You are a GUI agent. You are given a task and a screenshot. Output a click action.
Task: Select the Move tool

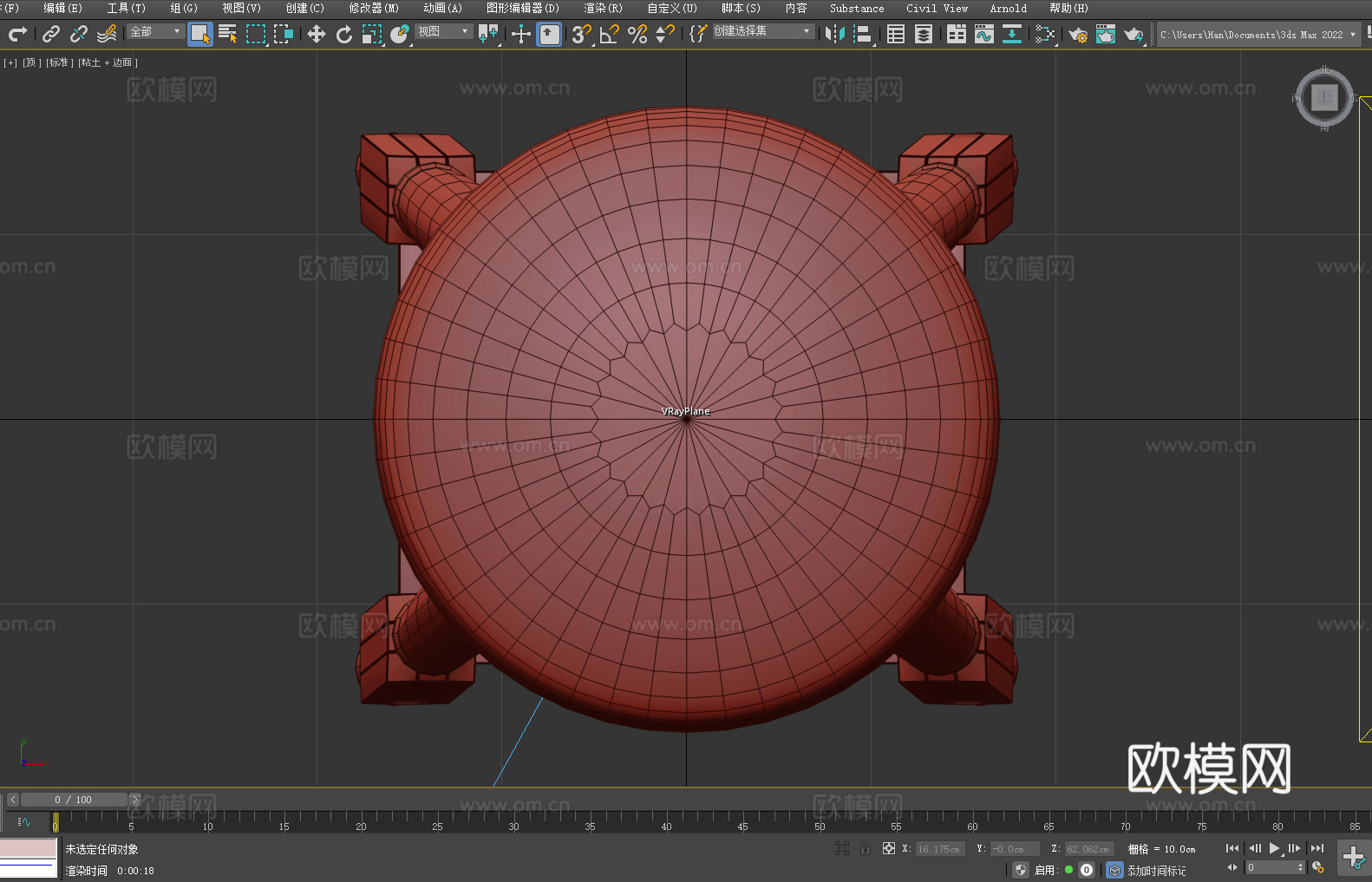(317, 35)
